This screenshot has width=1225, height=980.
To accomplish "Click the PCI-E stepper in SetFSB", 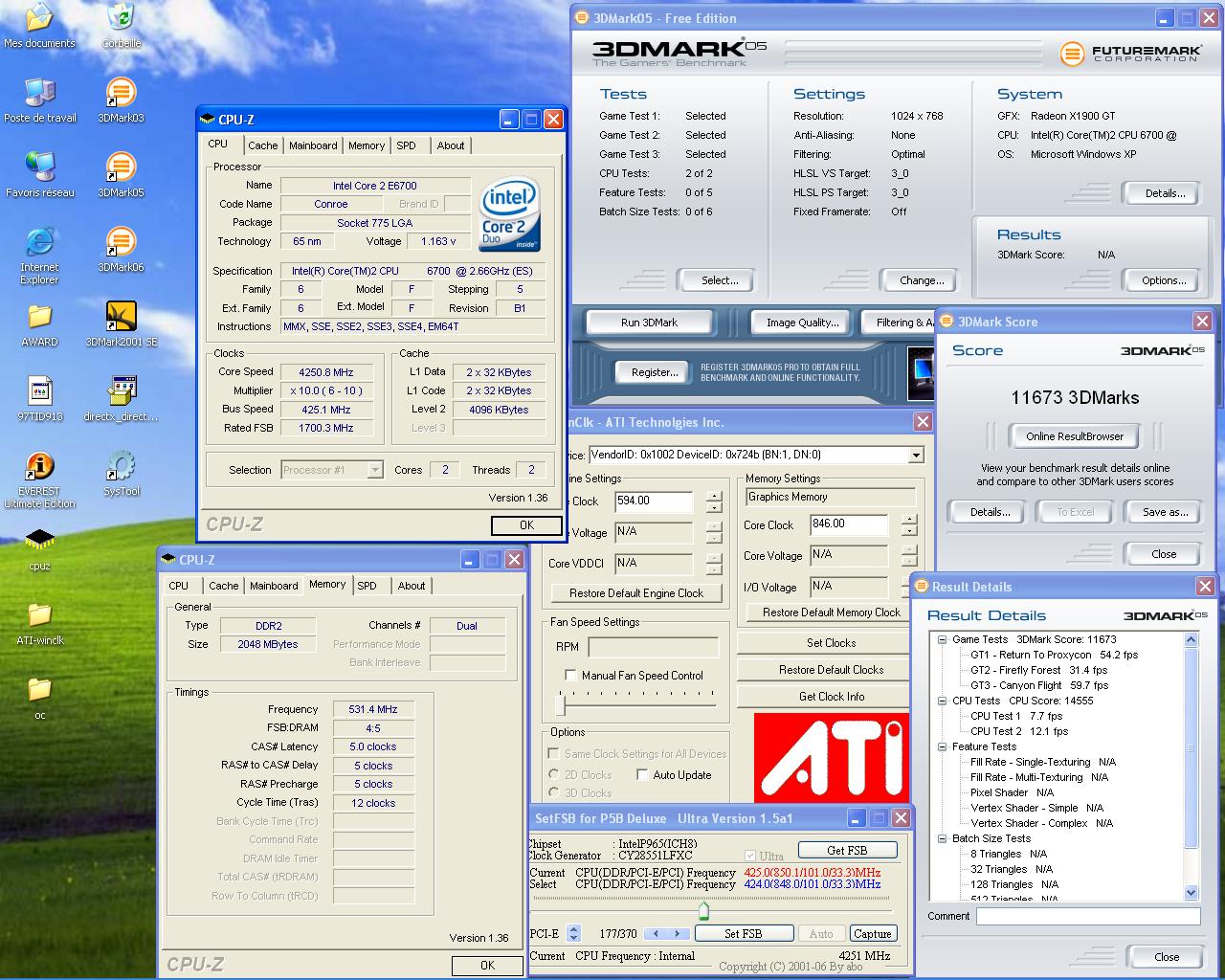I will coord(573,933).
